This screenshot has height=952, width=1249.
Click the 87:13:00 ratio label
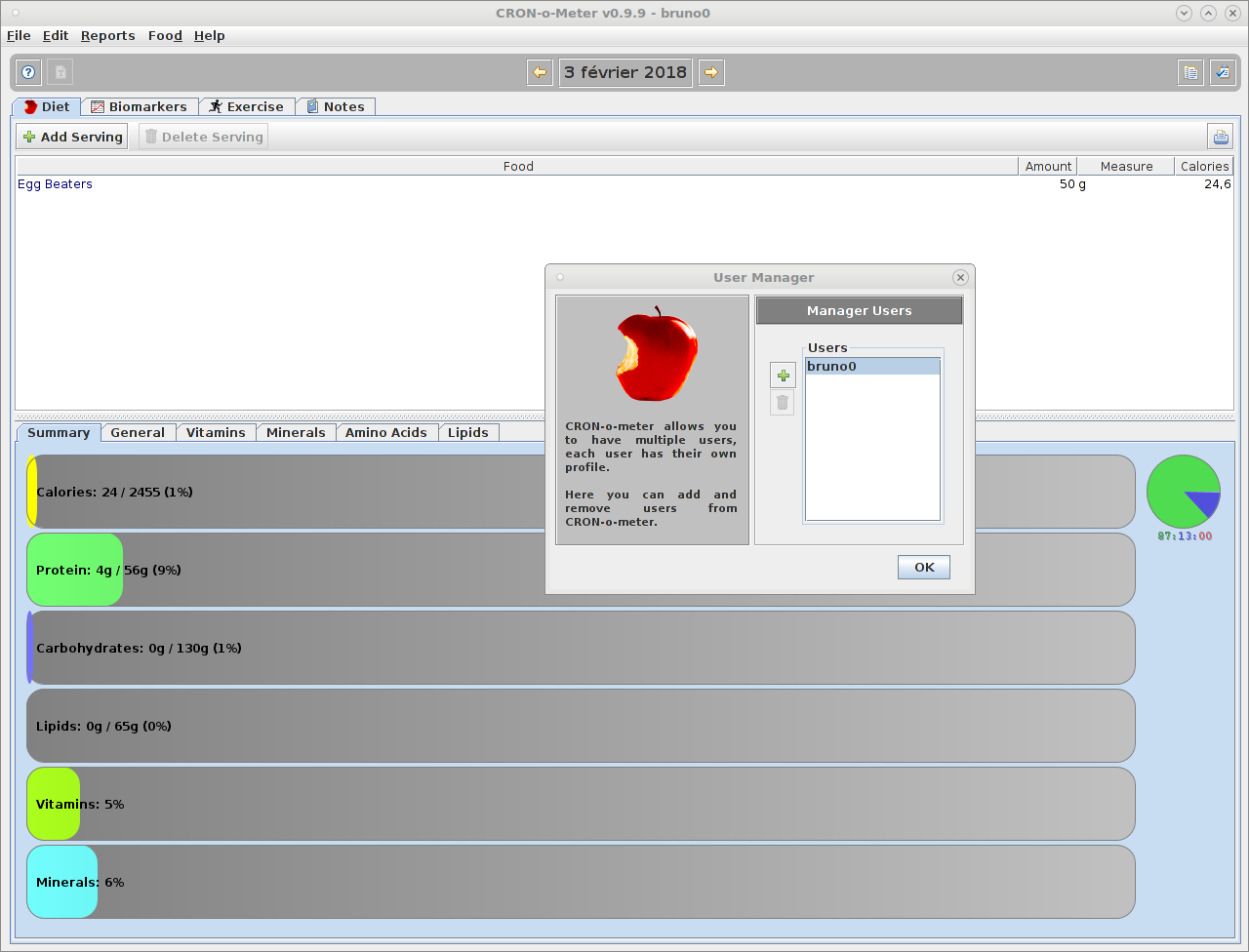(x=1185, y=536)
